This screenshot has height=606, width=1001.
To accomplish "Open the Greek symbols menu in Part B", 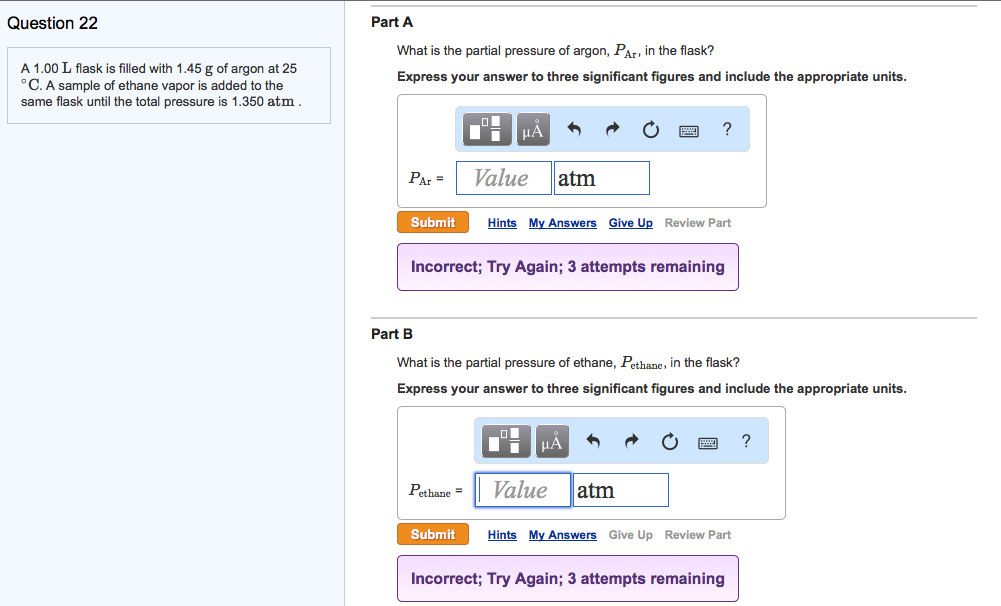I will pos(552,441).
